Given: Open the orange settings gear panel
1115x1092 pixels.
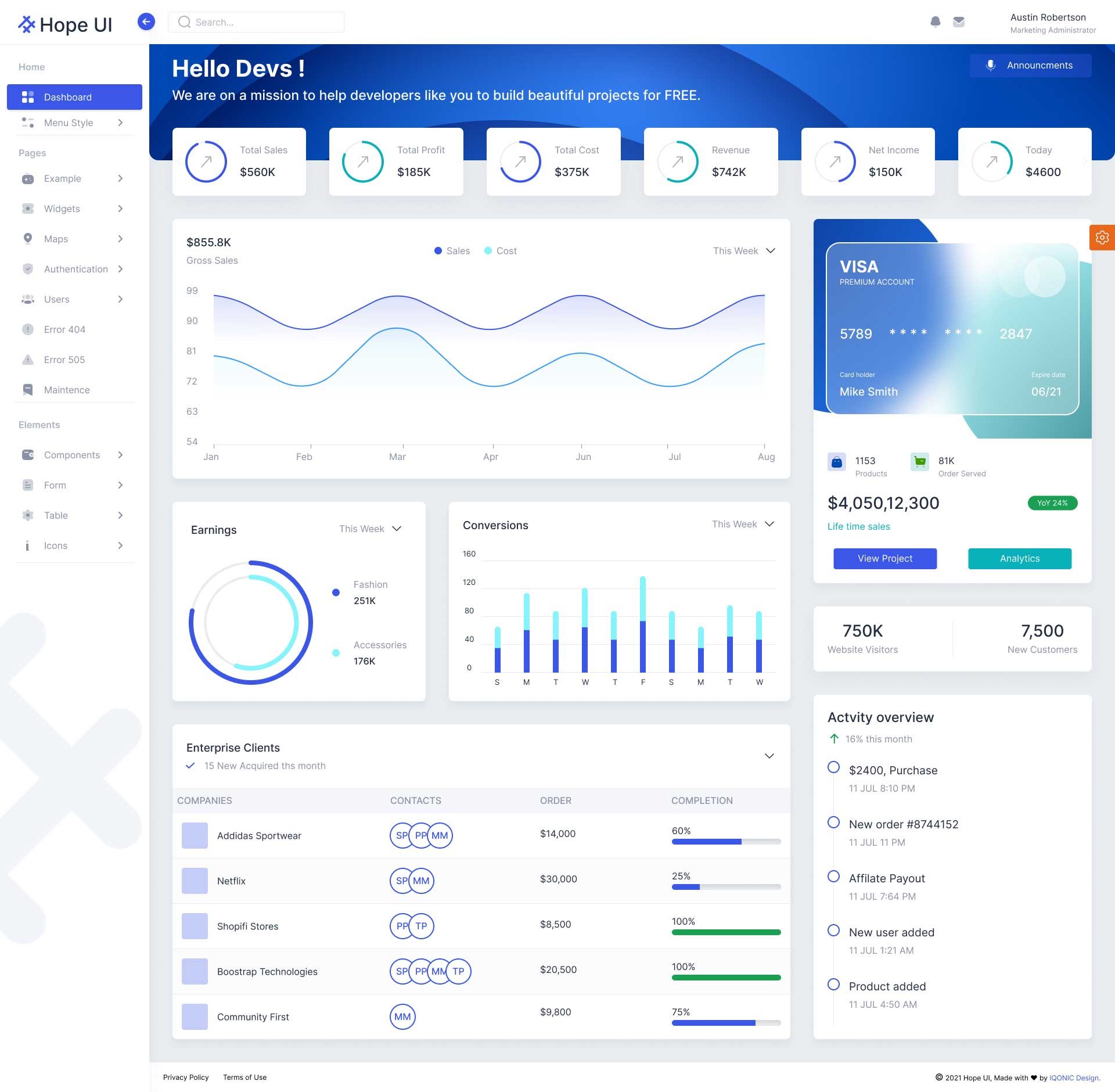Looking at the screenshot, I should coord(1102,238).
